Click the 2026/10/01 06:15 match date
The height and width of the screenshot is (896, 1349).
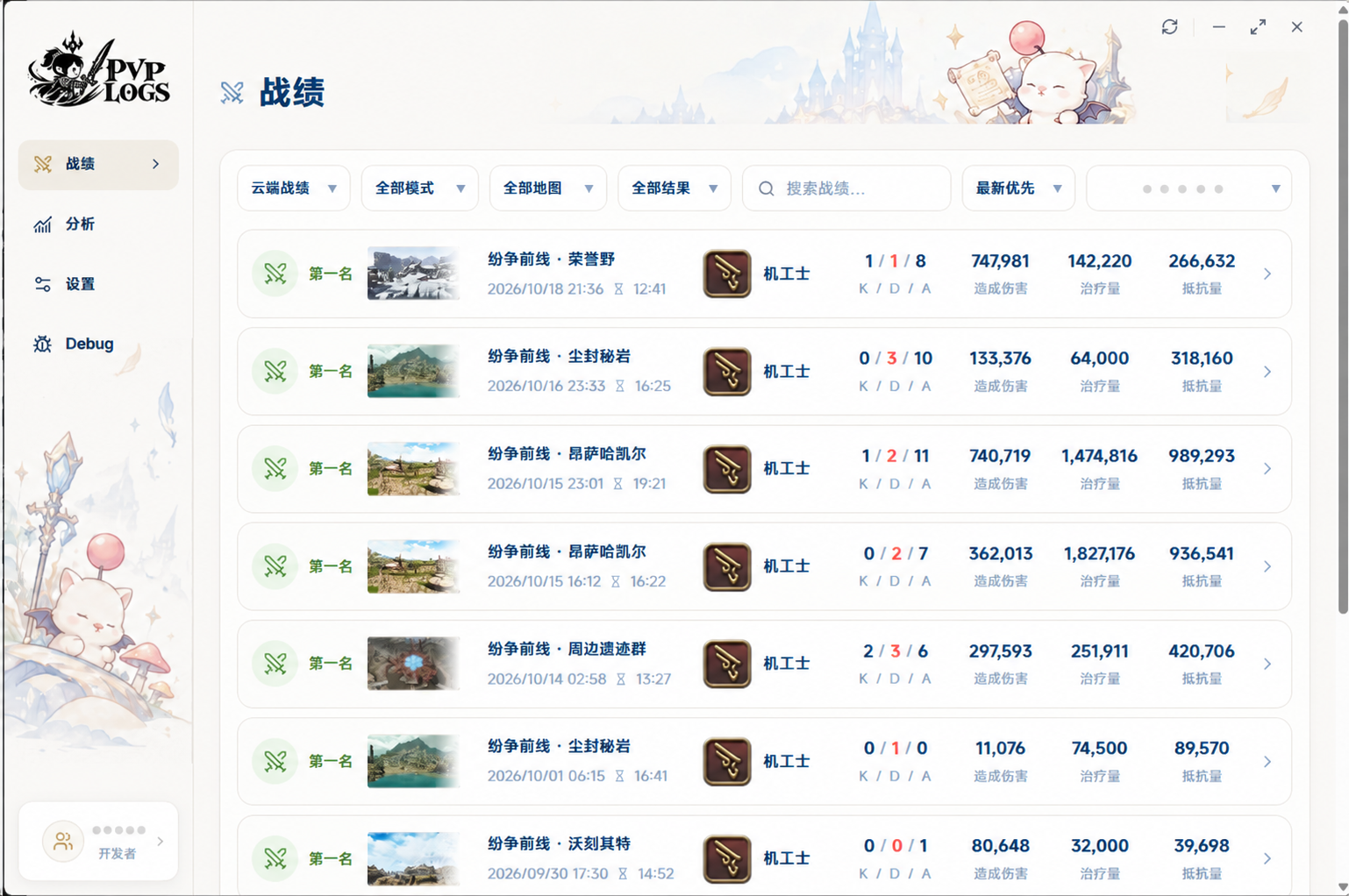[546, 776]
